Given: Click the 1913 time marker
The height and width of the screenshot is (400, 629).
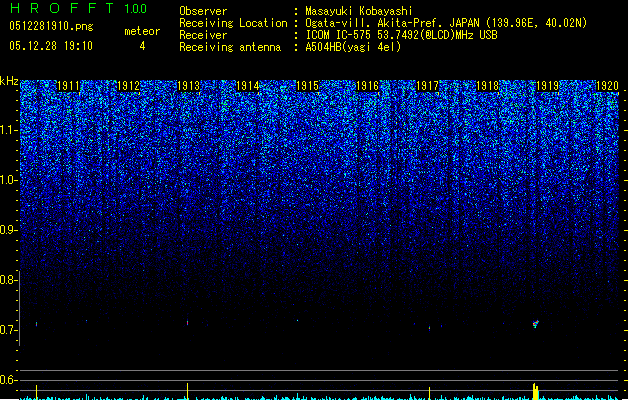Looking at the screenshot, I should pyautogui.click(x=188, y=86).
